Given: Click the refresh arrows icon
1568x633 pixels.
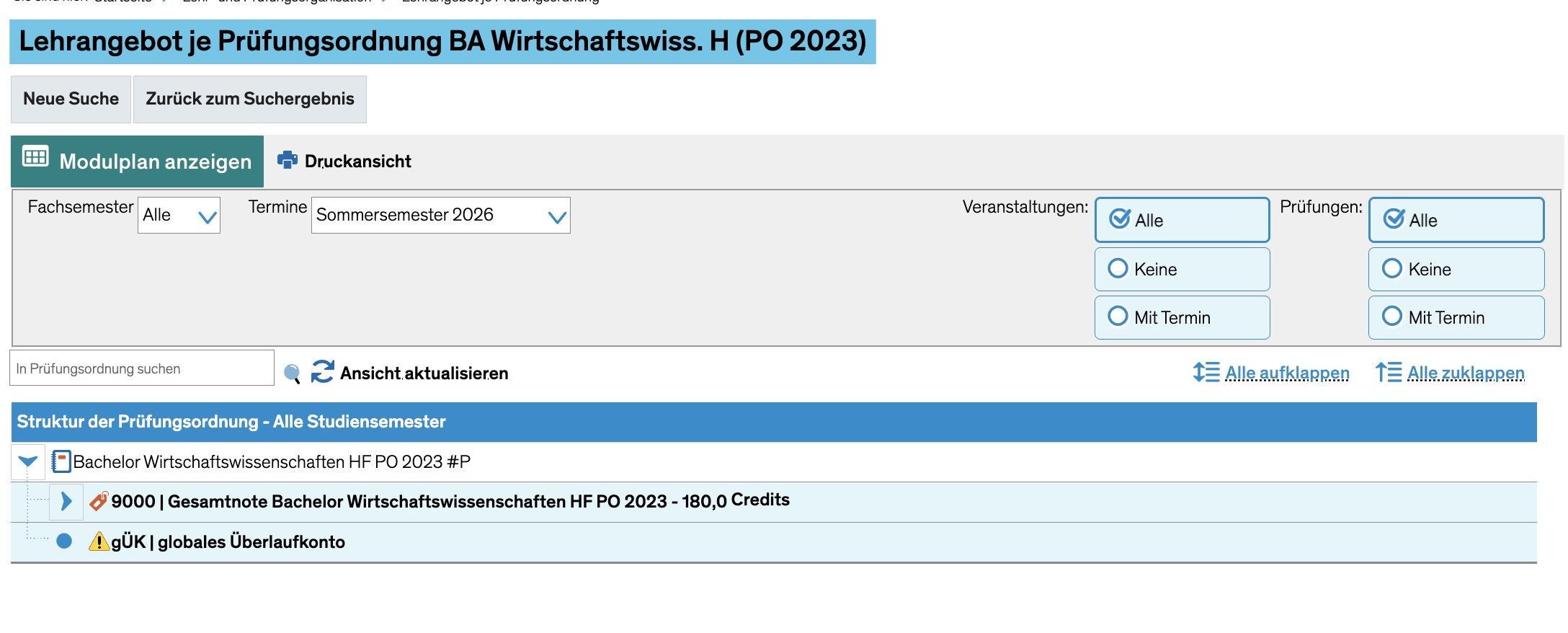Looking at the screenshot, I should click(x=322, y=372).
